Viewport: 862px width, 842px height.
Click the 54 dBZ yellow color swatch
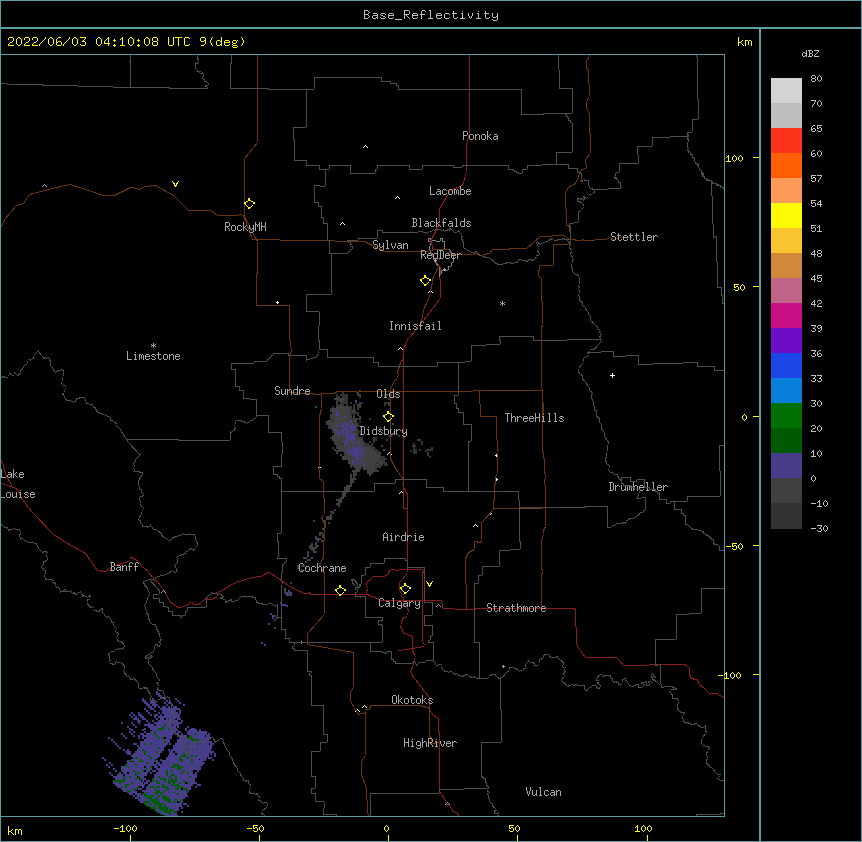(786, 215)
